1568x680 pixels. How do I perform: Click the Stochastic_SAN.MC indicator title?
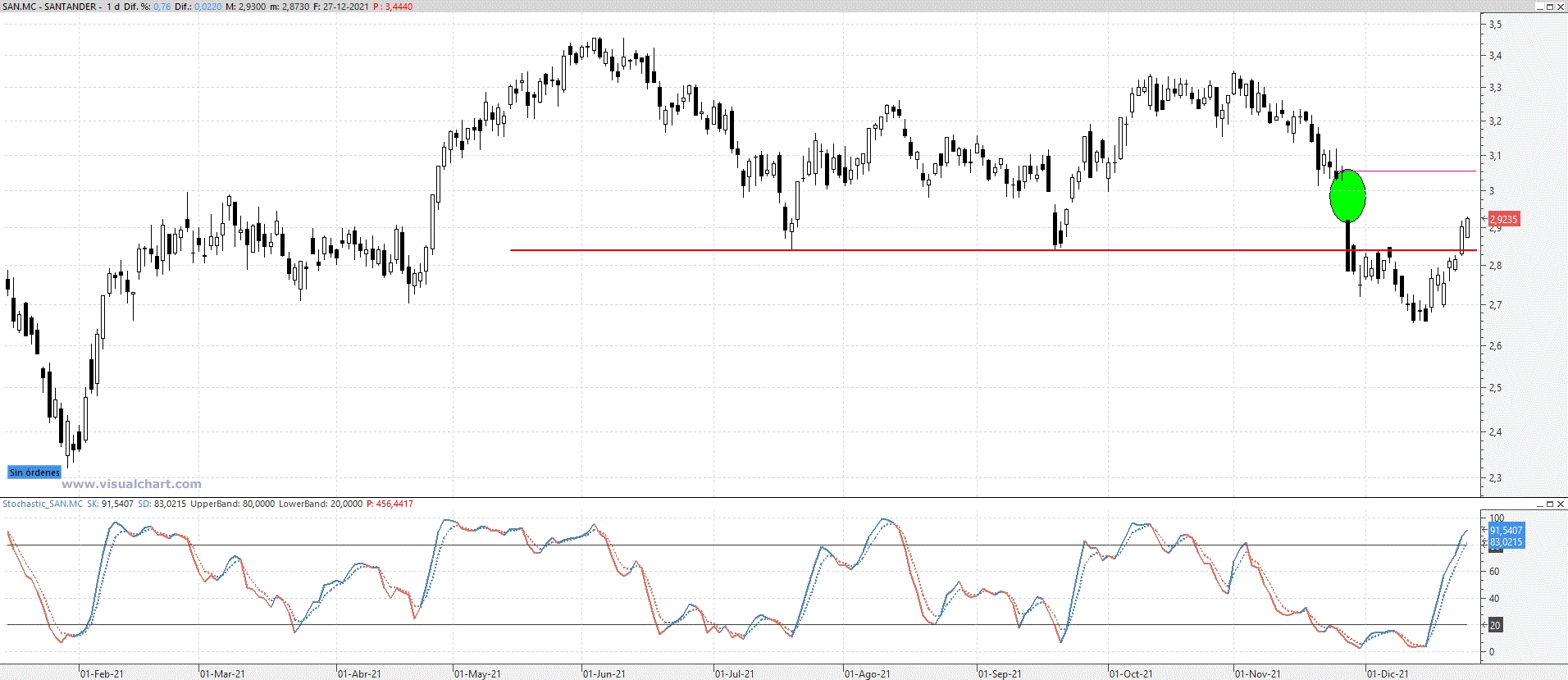coord(43,504)
